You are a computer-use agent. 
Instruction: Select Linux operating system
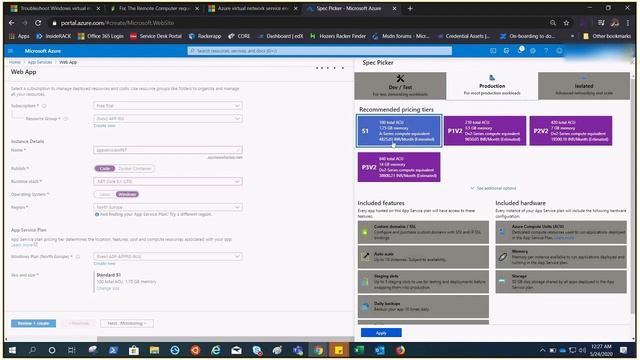point(105,194)
